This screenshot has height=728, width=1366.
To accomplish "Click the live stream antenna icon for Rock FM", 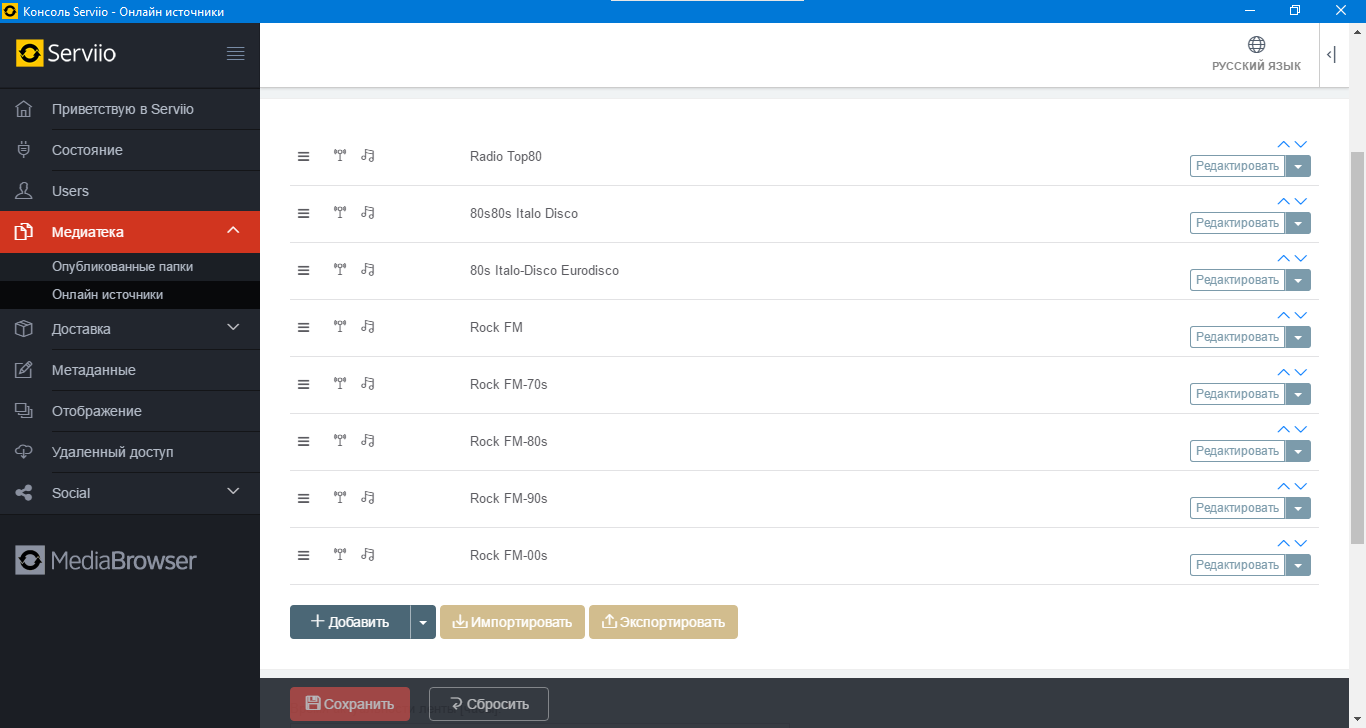I will pyautogui.click(x=340, y=326).
